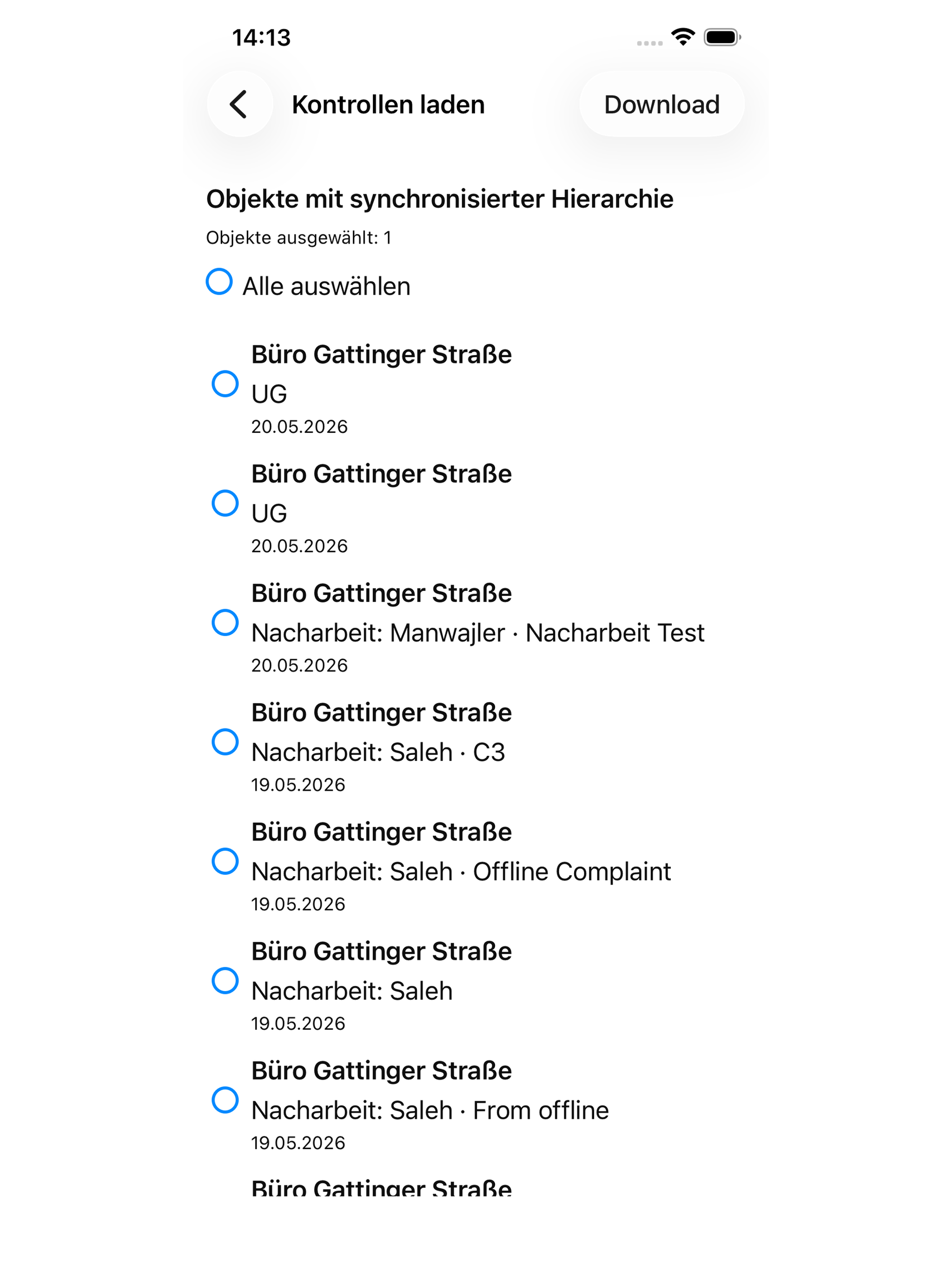Viewport: 952px width, 1270px height.
Task: Tap the Nacharbeit: Saleh · C3 row text
Action: pos(378,752)
